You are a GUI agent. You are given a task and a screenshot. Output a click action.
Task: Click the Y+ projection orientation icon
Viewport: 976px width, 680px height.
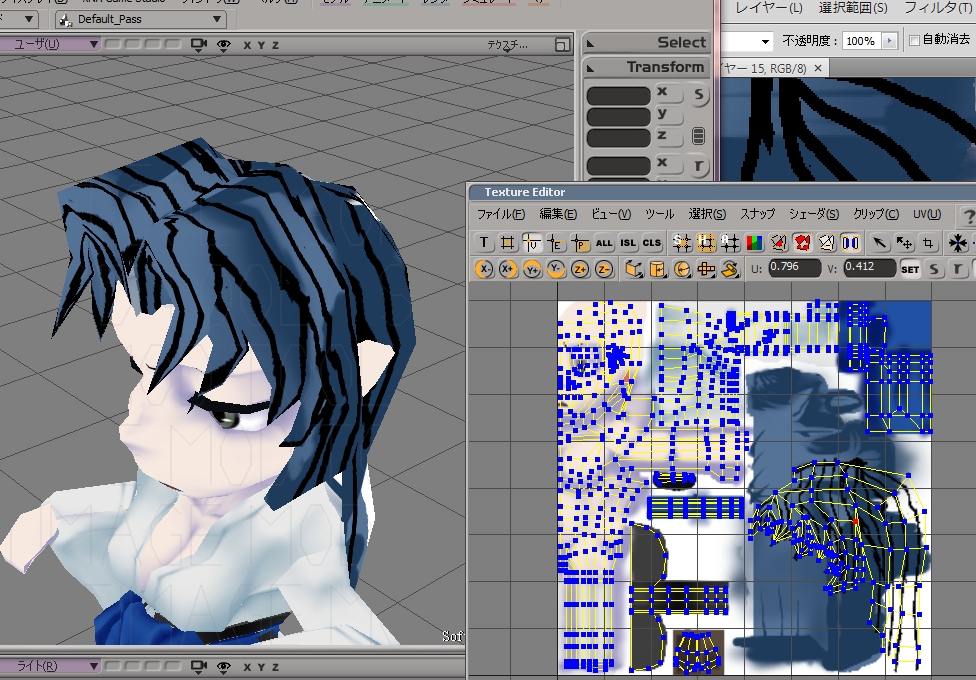click(x=532, y=269)
